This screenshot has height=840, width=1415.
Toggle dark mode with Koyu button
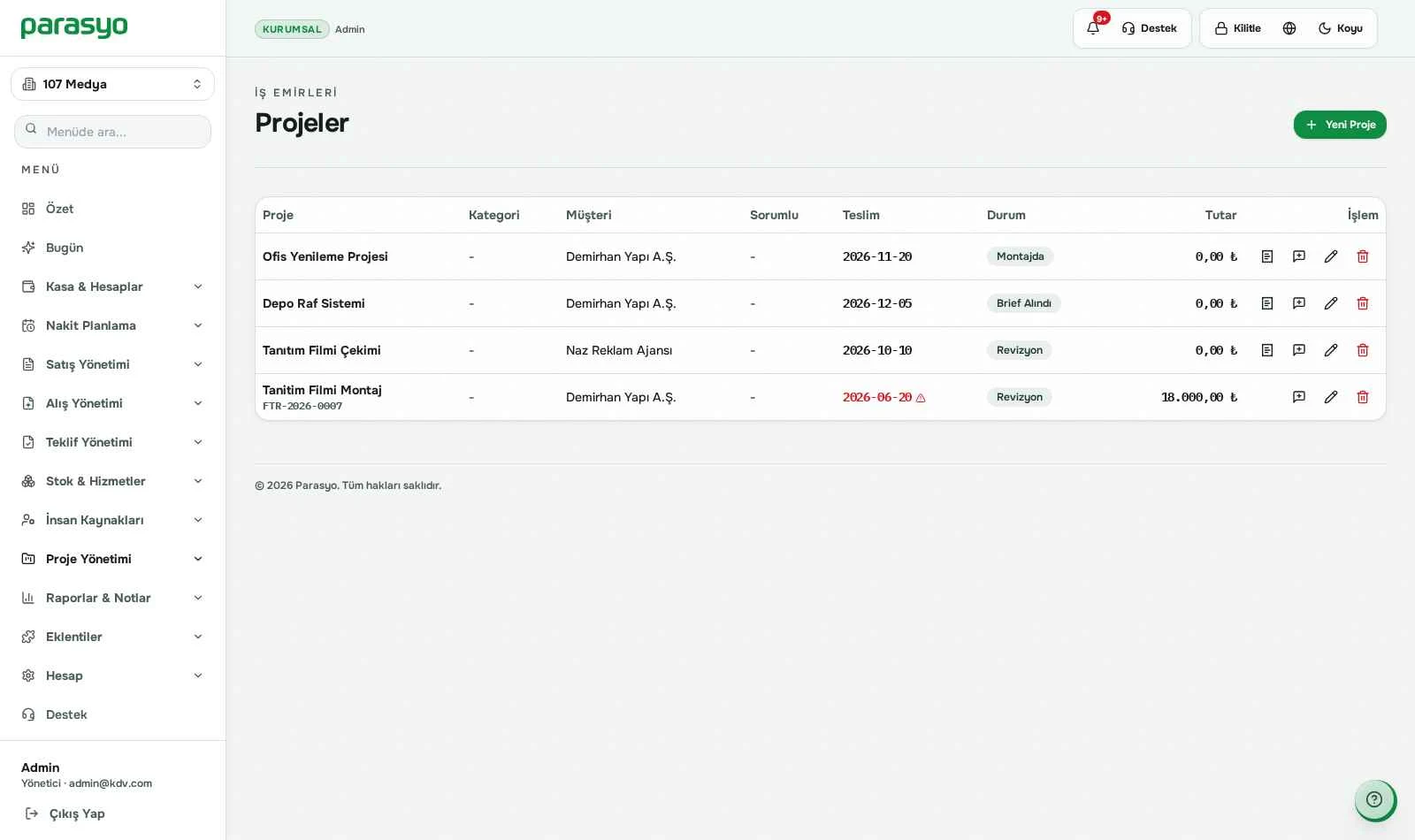coord(1341,28)
